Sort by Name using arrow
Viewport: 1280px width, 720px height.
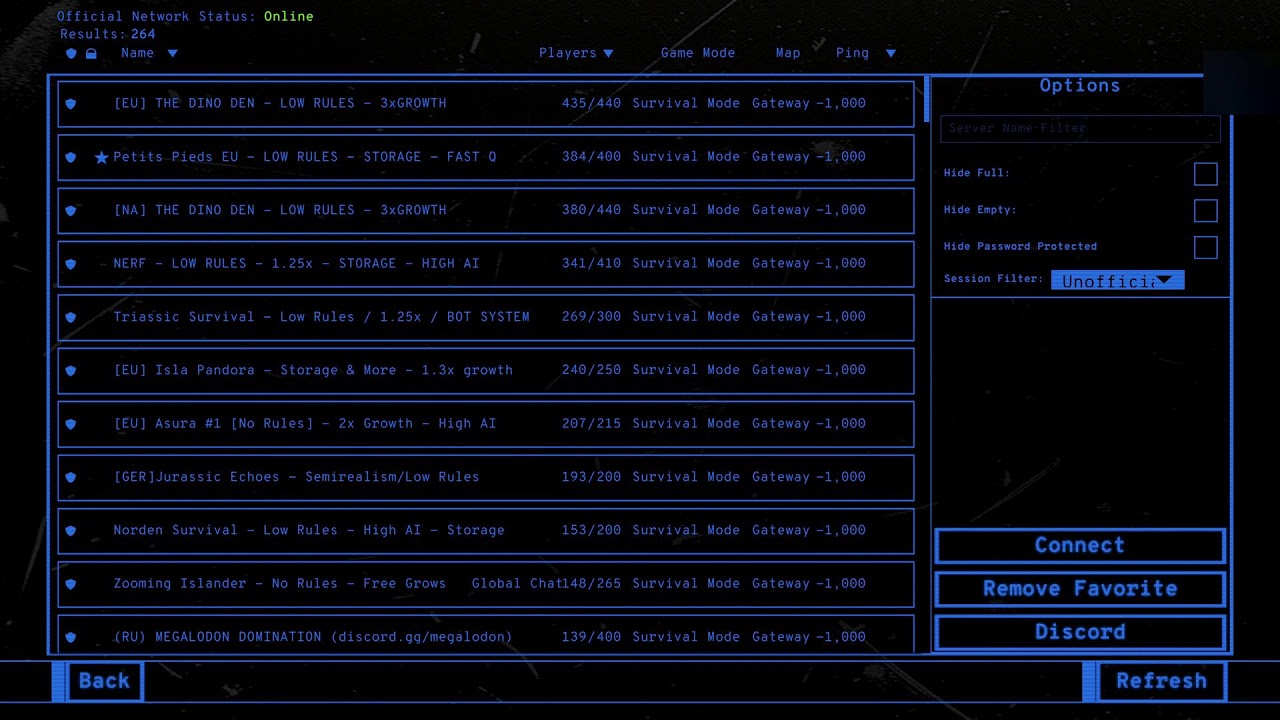(x=172, y=53)
